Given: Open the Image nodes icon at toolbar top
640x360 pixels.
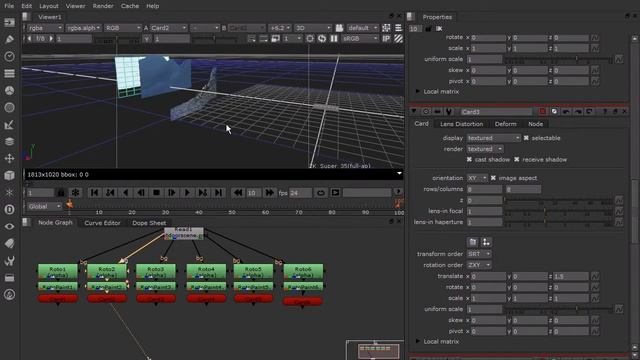Looking at the screenshot, I should point(9,22).
